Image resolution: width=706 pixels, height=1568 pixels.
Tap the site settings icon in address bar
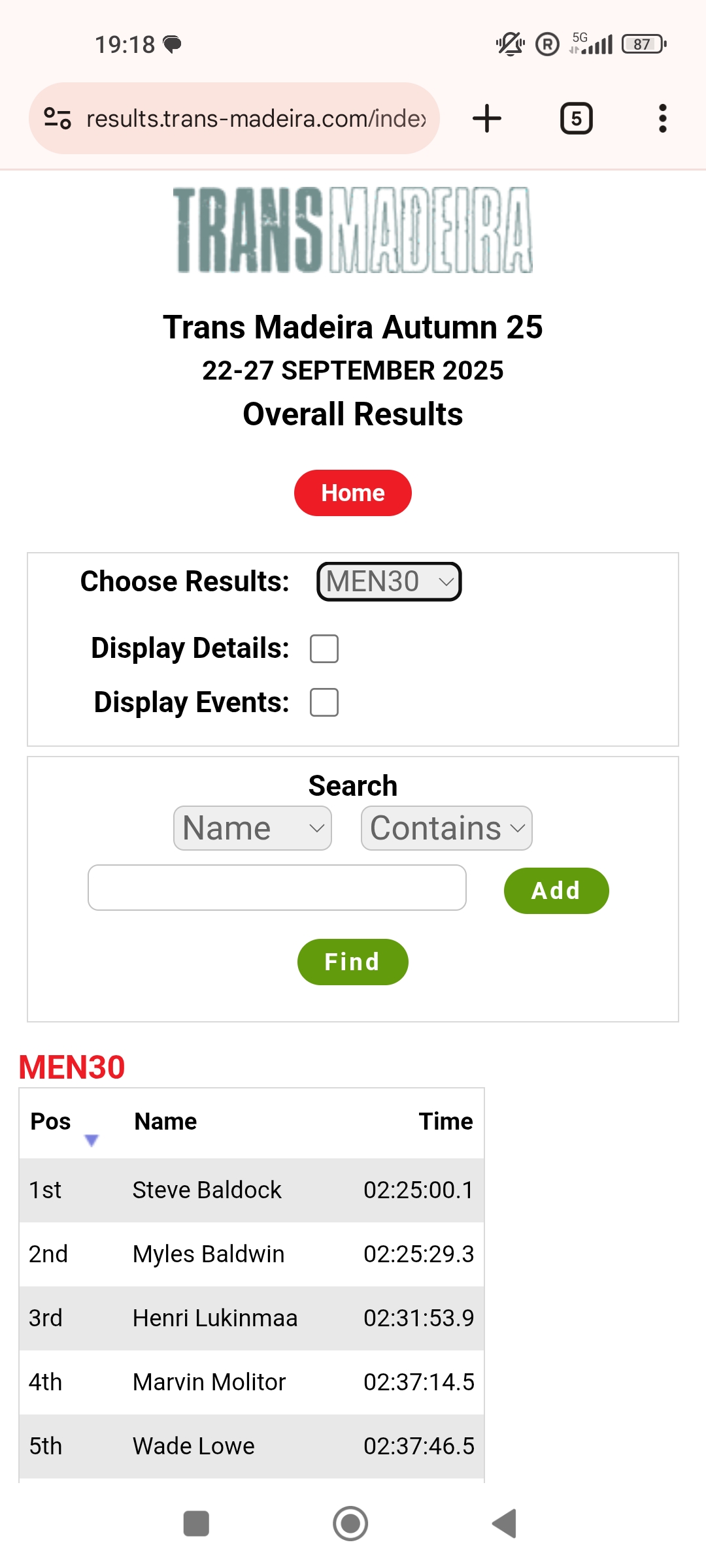click(58, 118)
